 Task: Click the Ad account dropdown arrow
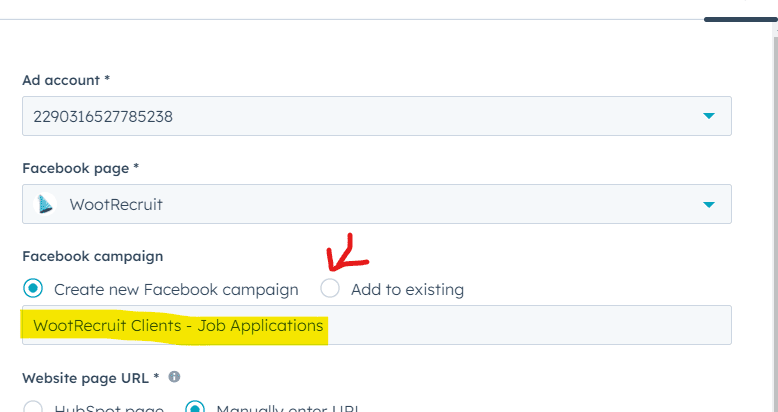708,116
